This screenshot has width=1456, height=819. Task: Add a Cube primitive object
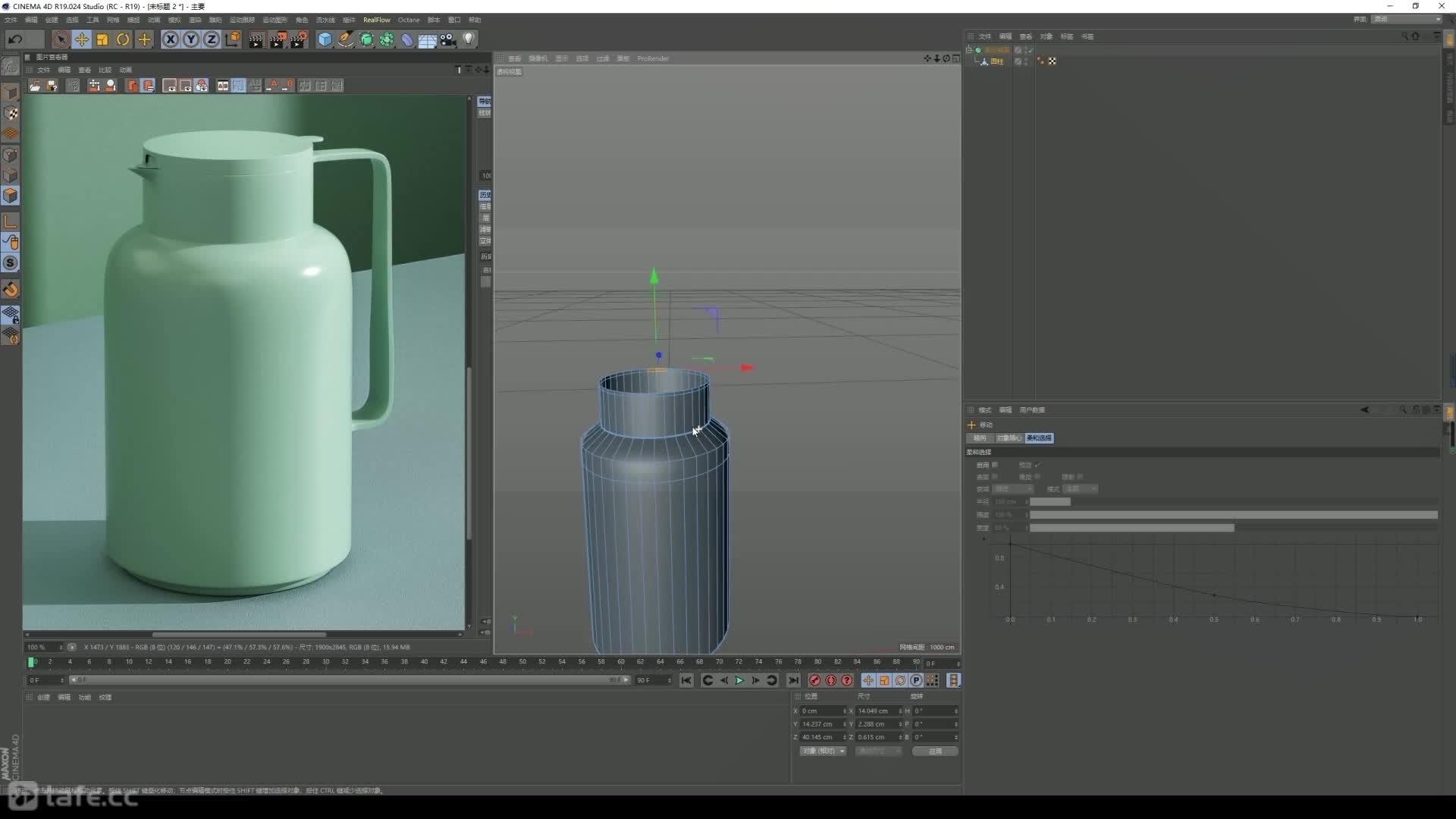(x=325, y=39)
